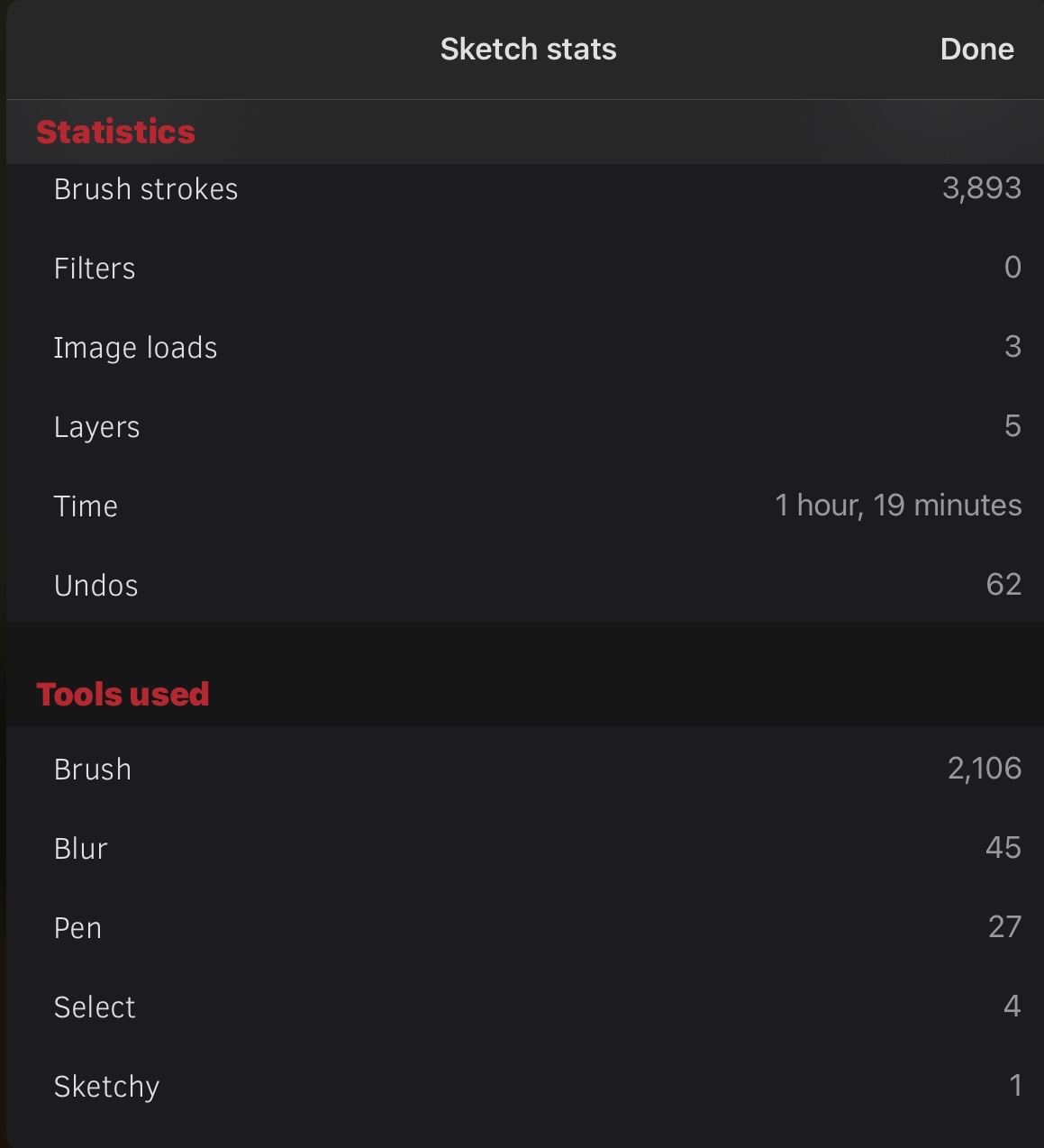
Task: Click the 45 blur count value
Action: 1003,848
